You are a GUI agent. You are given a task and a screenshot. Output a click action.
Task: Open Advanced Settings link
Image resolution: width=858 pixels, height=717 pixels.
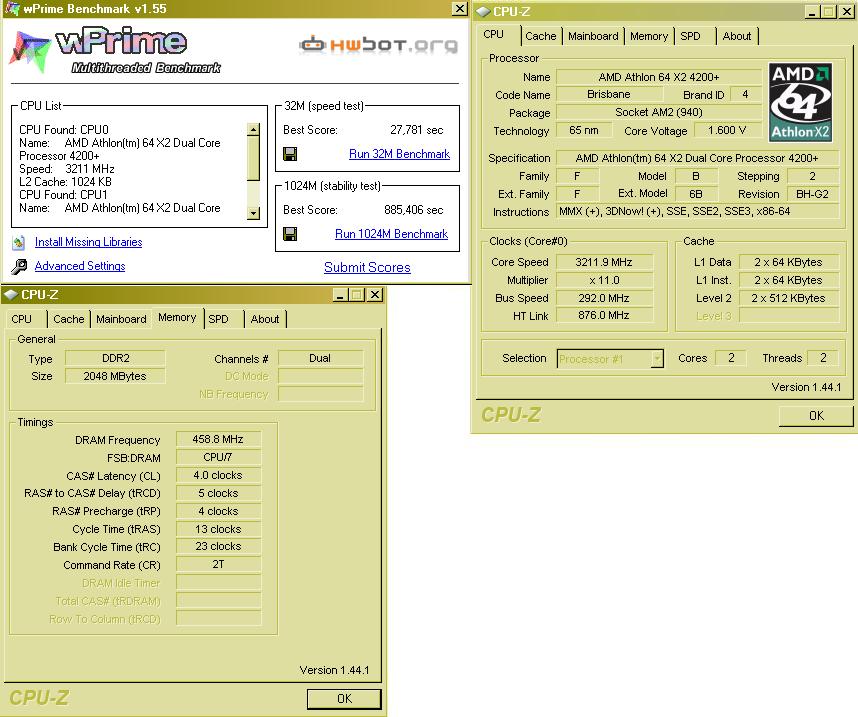coord(80,266)
